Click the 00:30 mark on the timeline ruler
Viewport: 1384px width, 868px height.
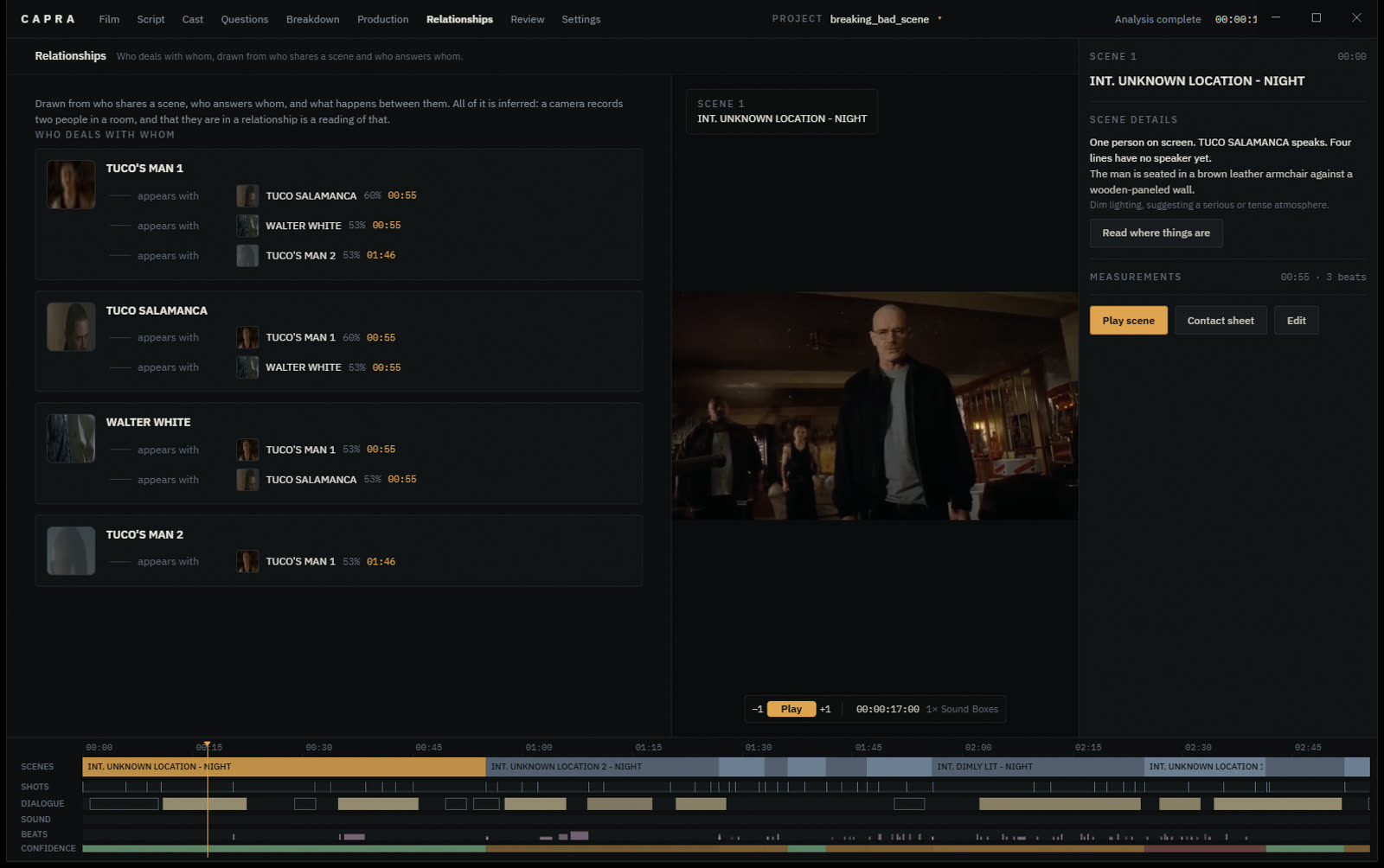tap(318, 748)
